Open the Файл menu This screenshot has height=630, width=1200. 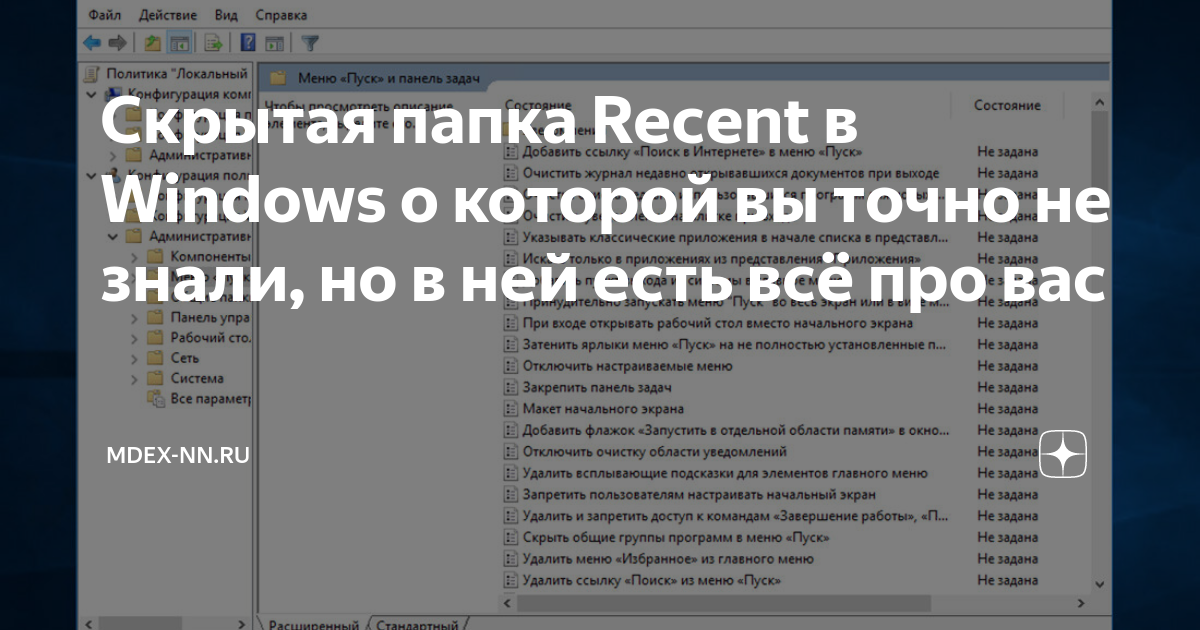(x=105, y=15)
